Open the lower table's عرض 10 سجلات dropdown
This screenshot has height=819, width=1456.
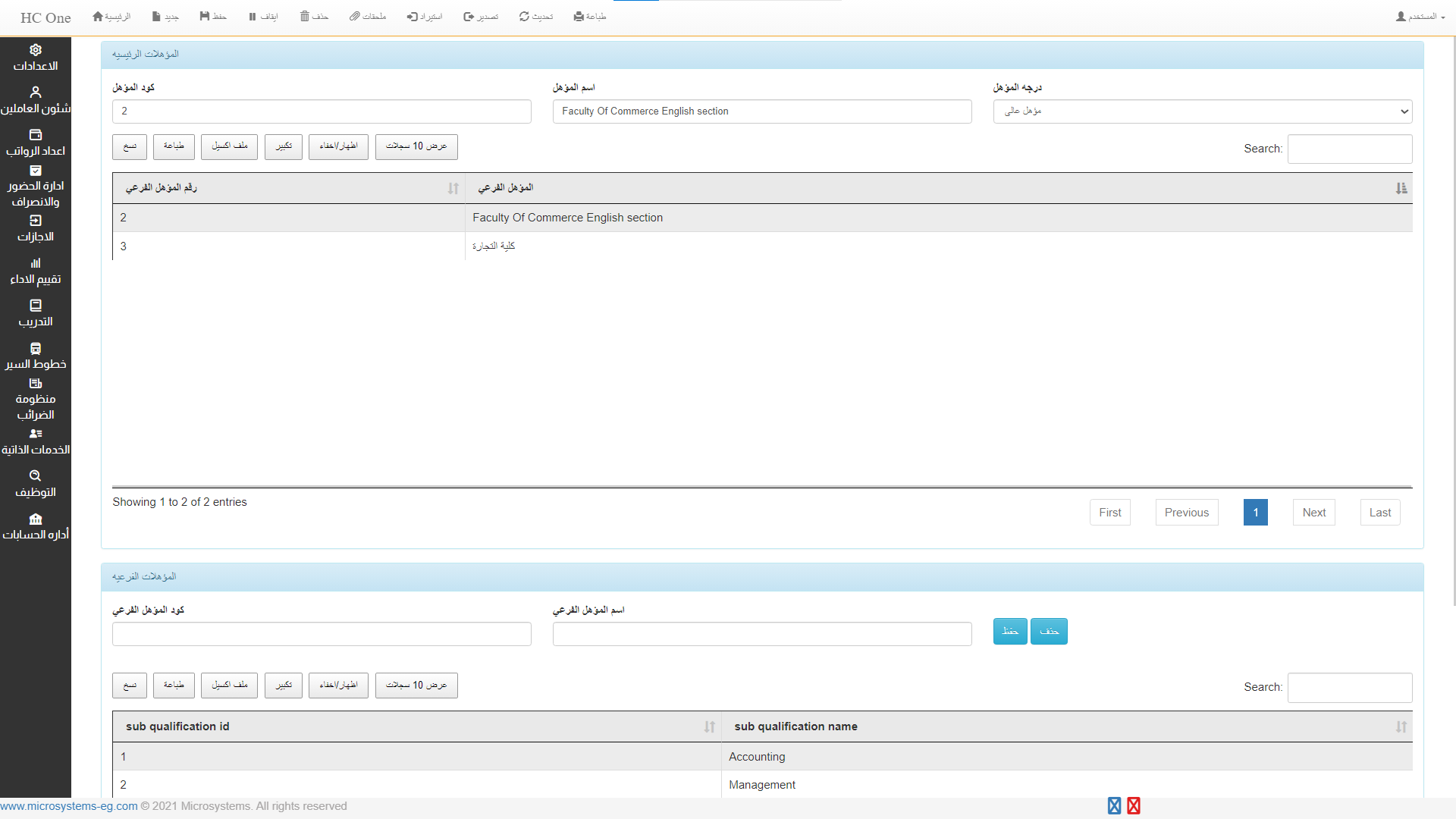[x=416, y=686]
